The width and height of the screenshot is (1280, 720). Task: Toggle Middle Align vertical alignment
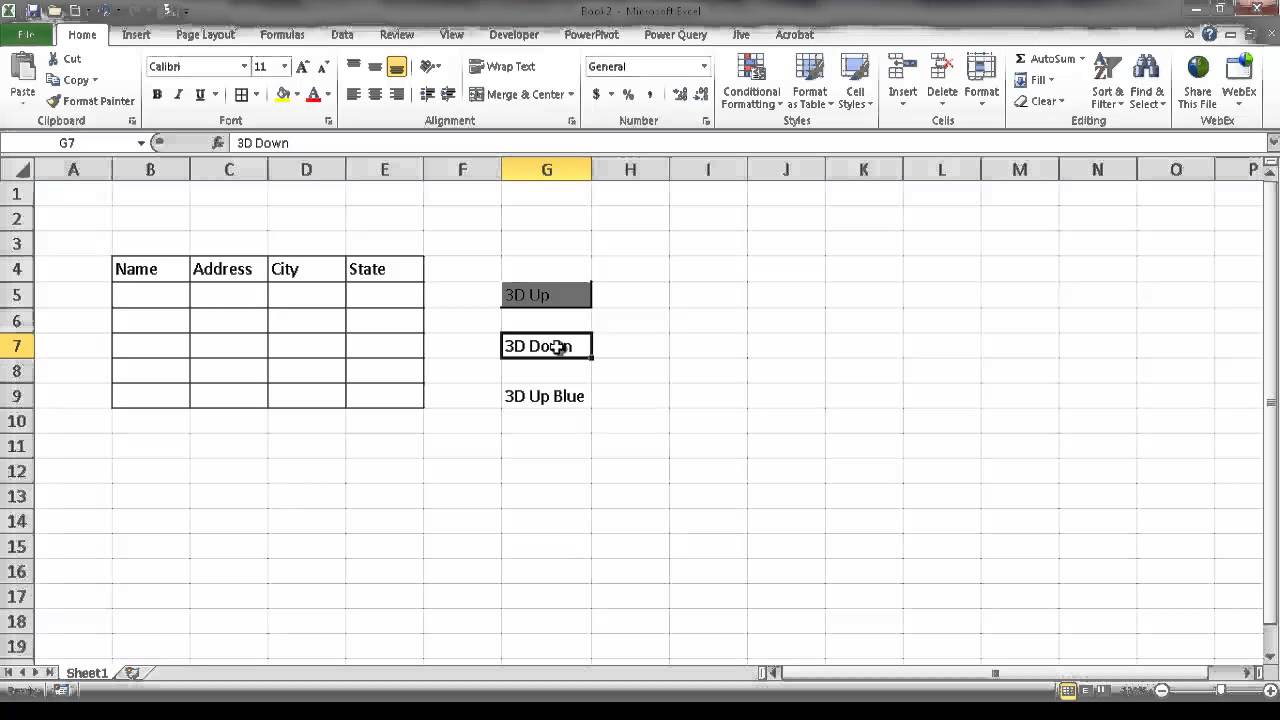coord(375,67)
